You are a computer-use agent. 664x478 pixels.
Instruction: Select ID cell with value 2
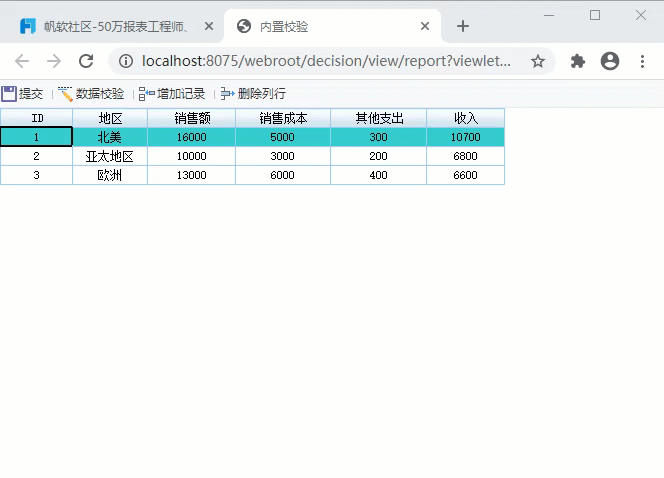(36, 156)
